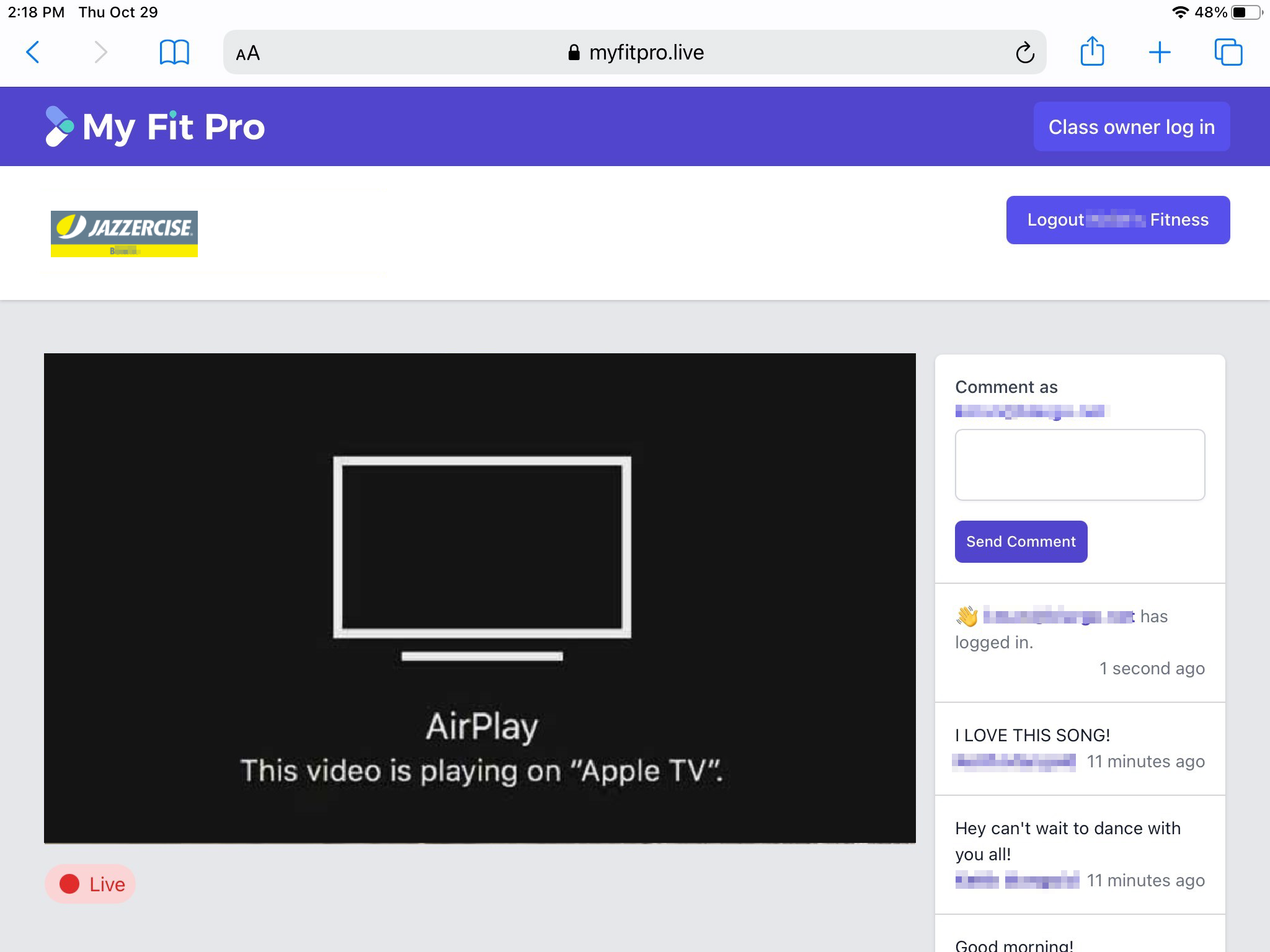Tap the 2:18 PM clock

[x=36, y=12]
